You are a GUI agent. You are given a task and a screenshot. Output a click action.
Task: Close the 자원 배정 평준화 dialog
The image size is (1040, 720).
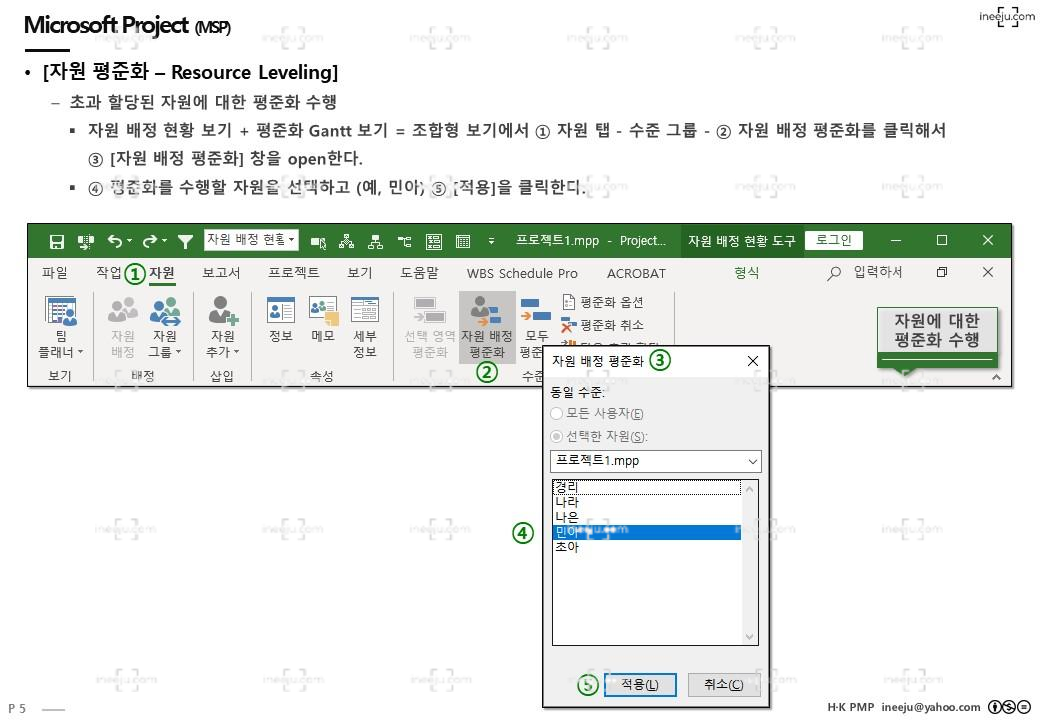coord(753,361)
